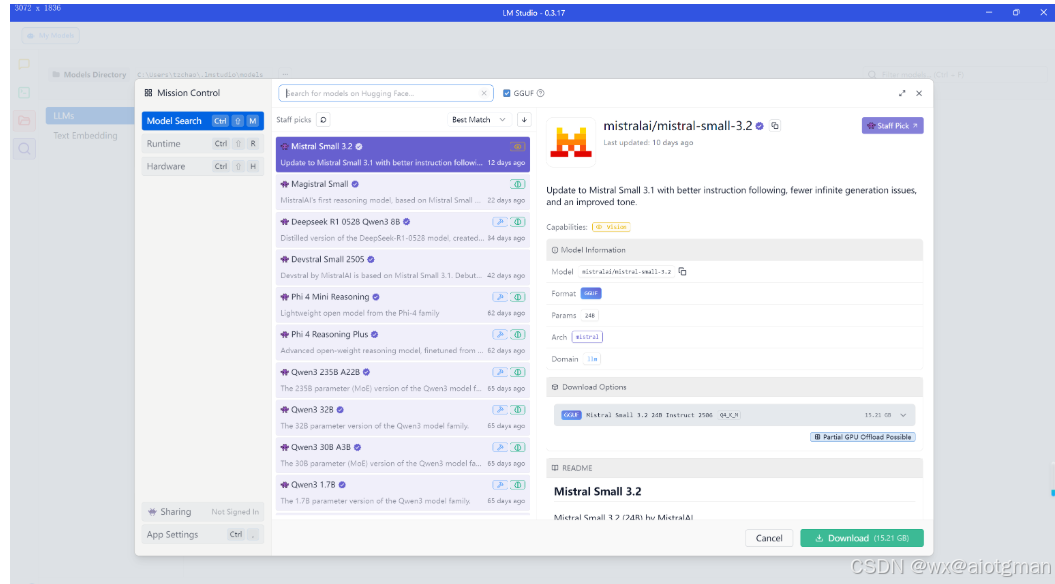Toggle sort direction arrow button
The width and height of the screenshot is (1055, 584).
pyautogui.click(x=524, y=120)
